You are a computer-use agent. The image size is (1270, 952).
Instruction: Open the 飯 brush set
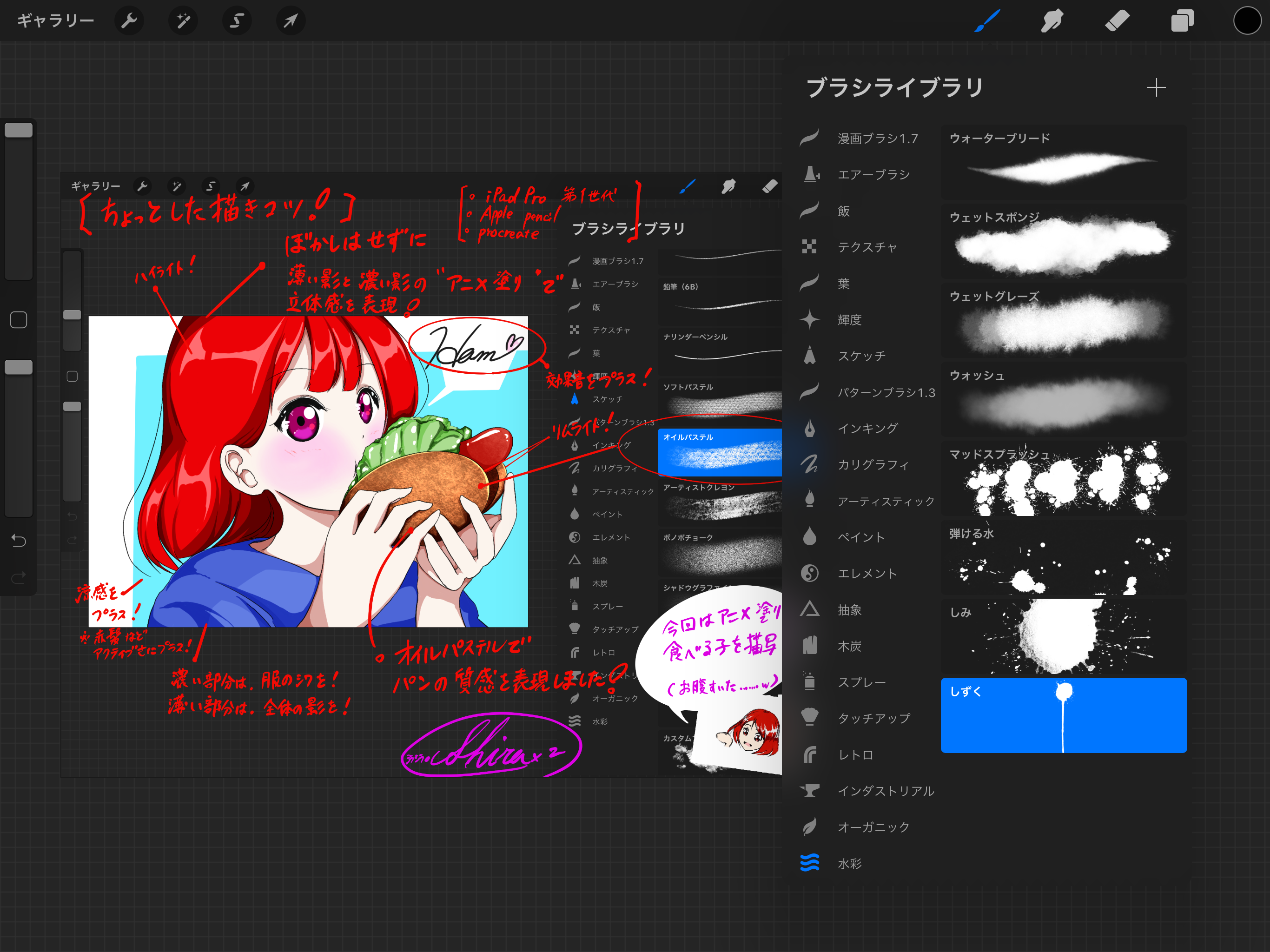pyautogui.click(x=867, y=211)
